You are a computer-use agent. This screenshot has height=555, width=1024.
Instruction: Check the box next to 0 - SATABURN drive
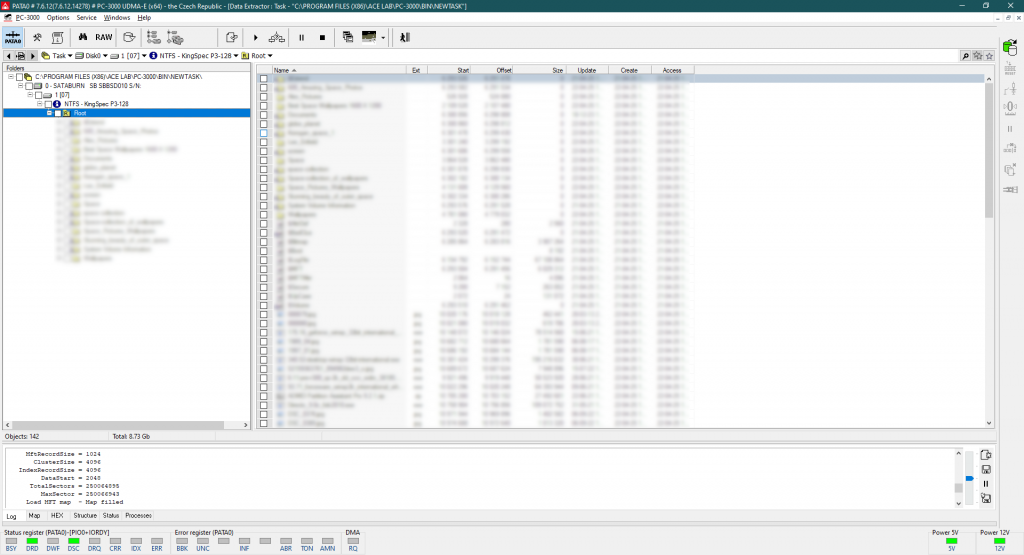click(28, 86)
